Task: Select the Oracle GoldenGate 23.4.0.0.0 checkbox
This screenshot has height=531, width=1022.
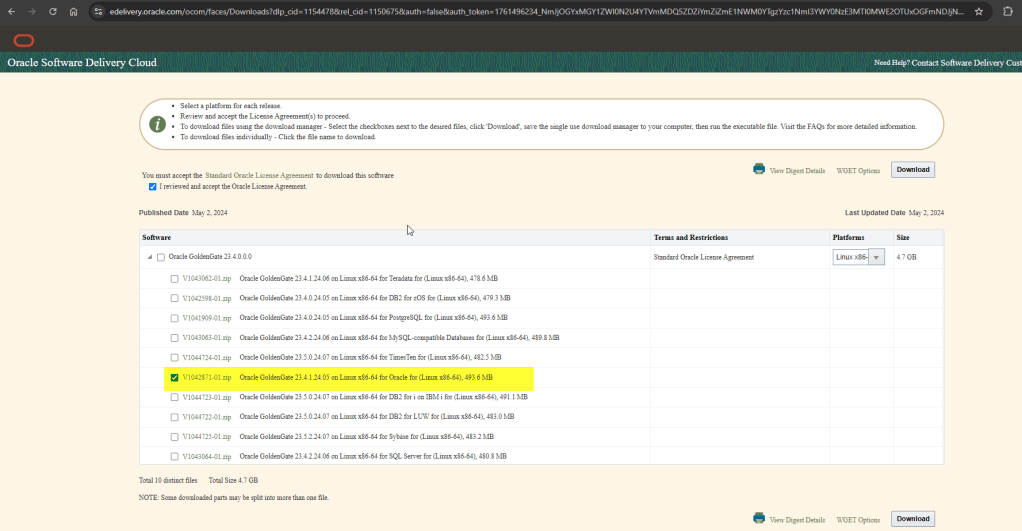Action: pyautogui.click(x=161, y=257)
